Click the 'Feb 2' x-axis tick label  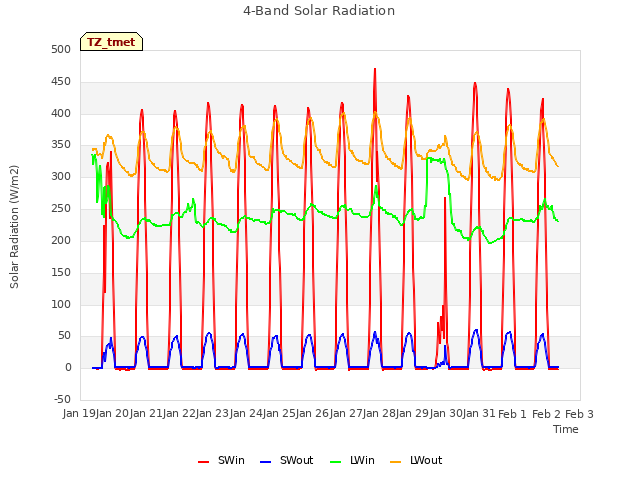(x=546, y=414)
